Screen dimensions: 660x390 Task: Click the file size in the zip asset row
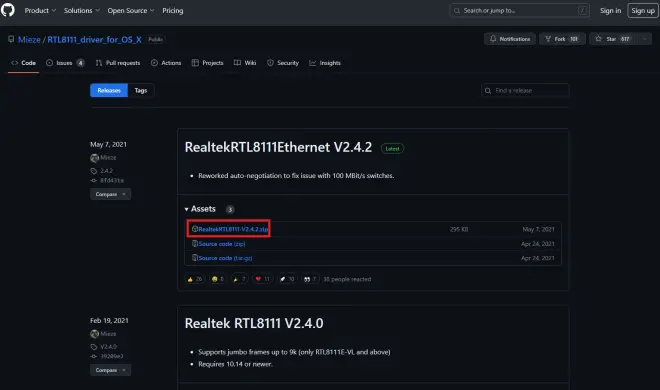[459, 229]
